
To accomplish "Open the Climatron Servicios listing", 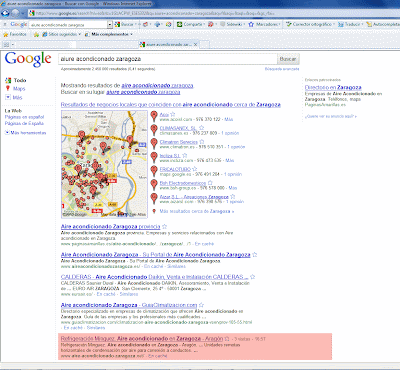I will tap(179, 142).
